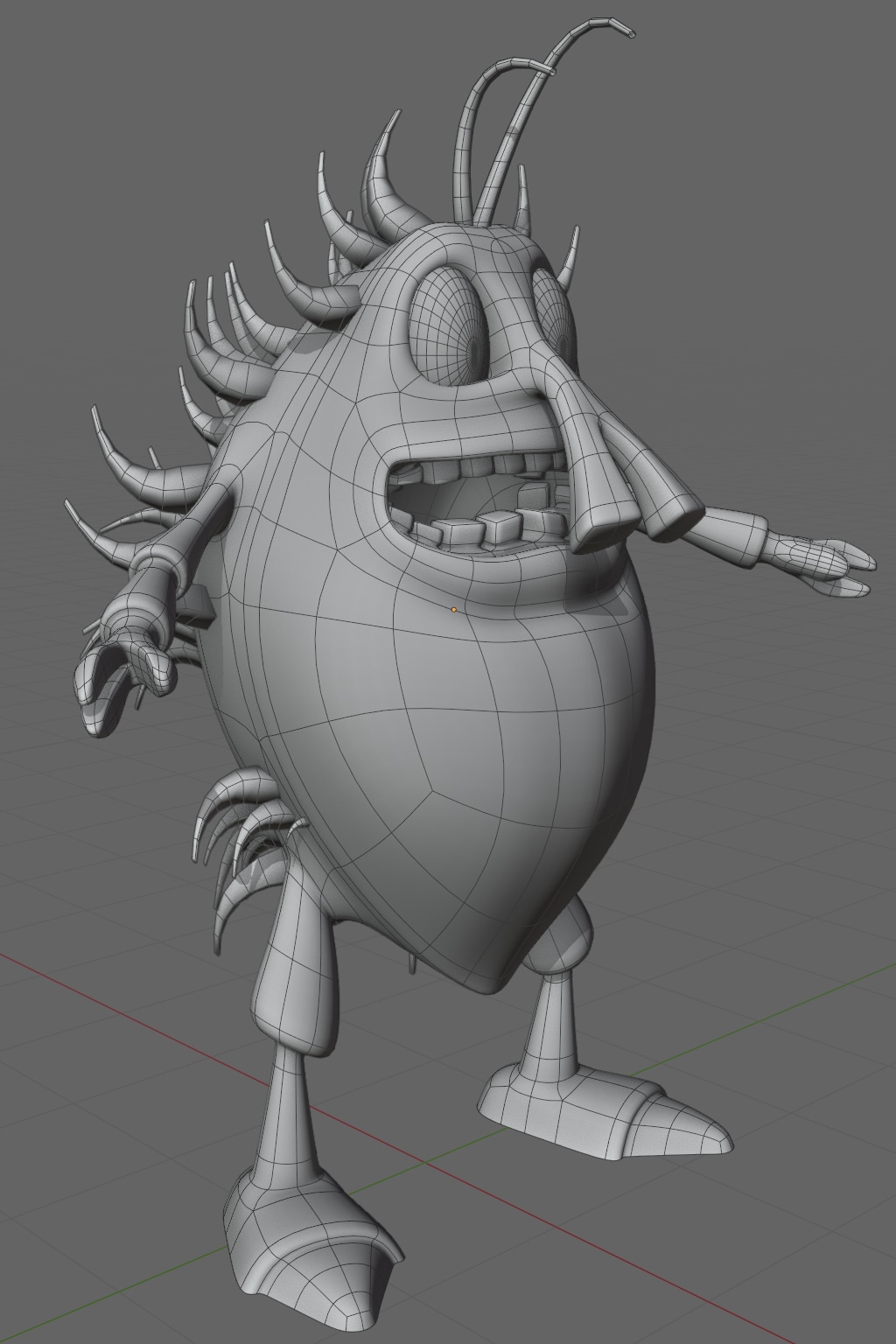Click the orange object origin dot

453,609
